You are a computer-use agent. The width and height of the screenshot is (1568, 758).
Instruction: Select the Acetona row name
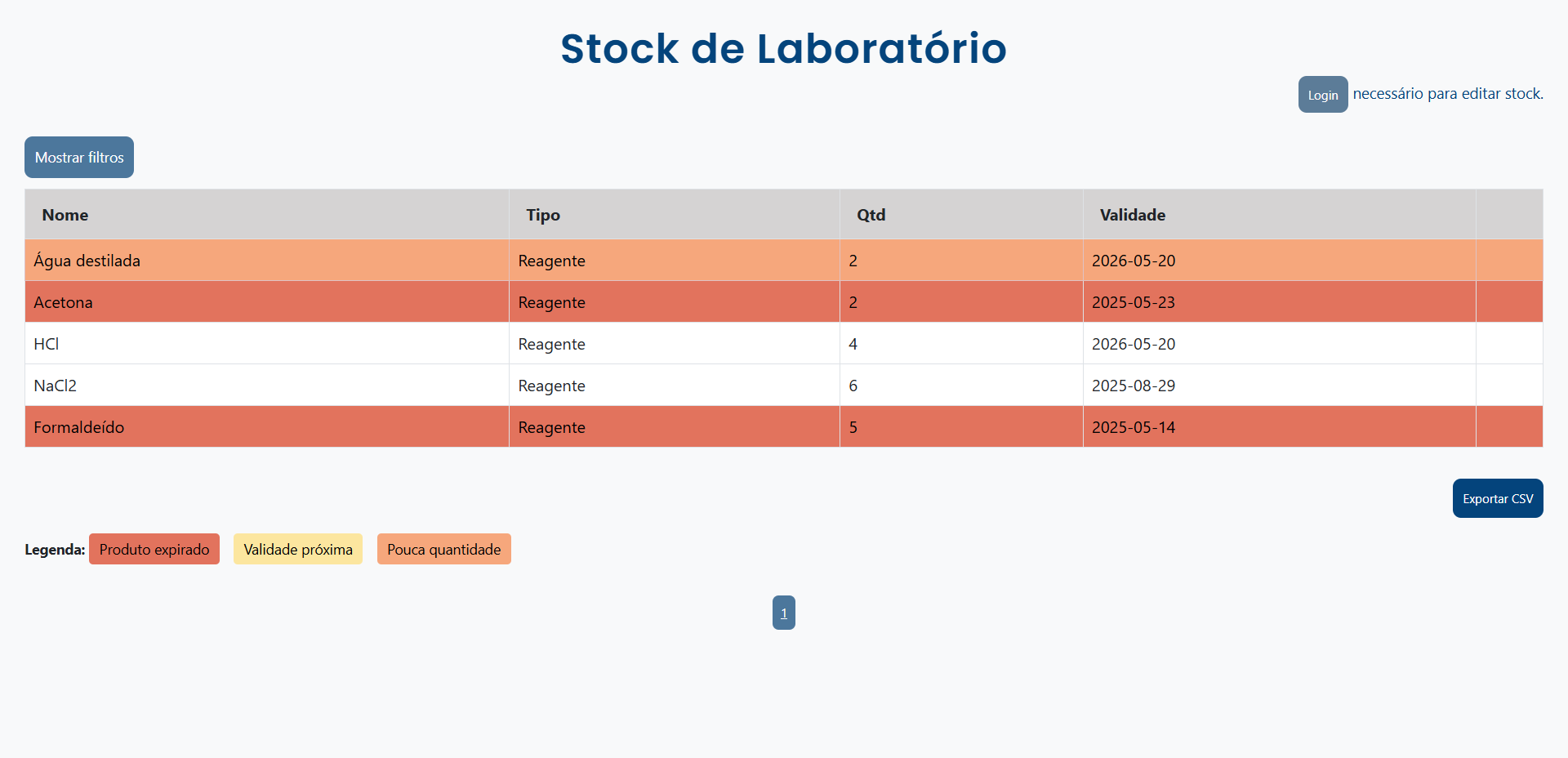(x=64, y=302)
